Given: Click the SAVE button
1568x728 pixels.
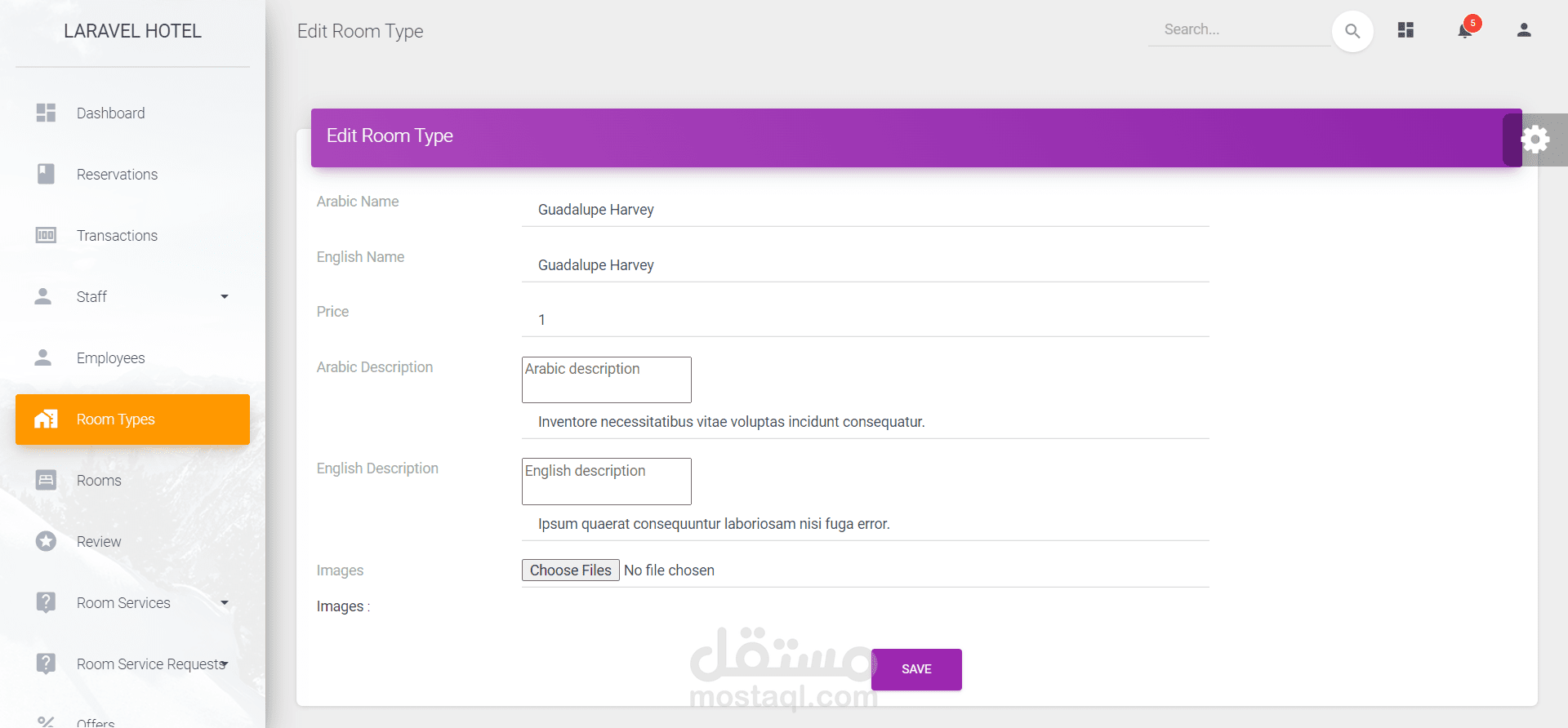Looking at the screenshot, I should (916, 669).
